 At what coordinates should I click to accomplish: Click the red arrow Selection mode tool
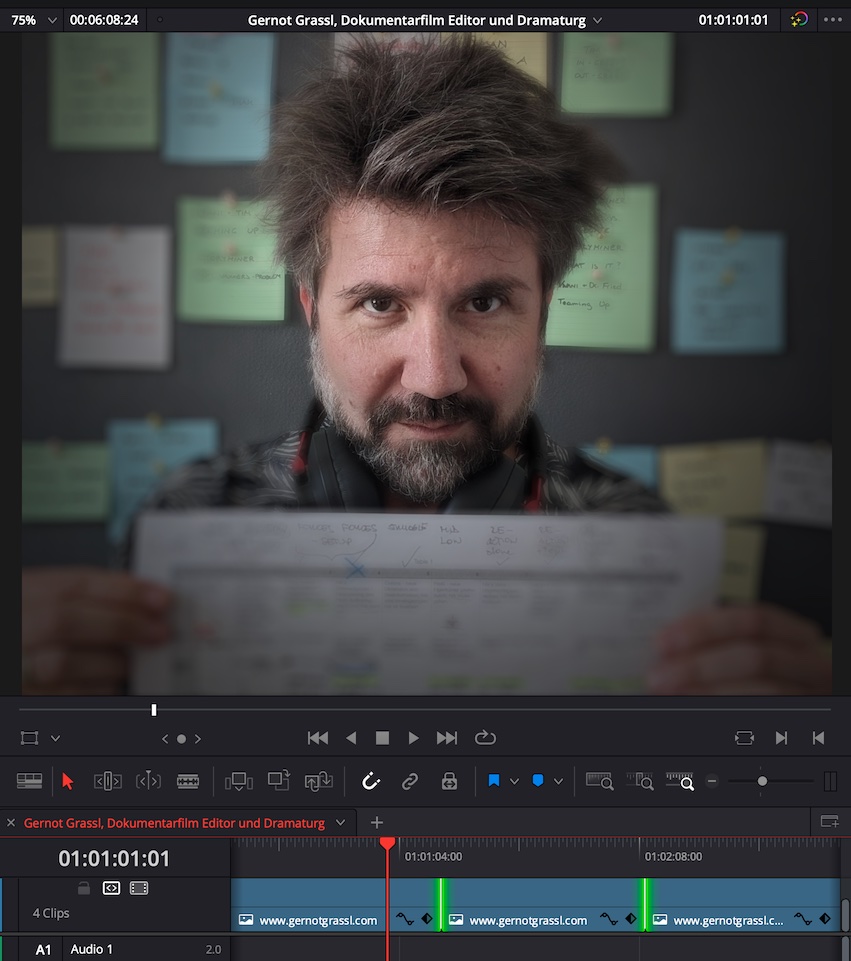click(68, 781)
